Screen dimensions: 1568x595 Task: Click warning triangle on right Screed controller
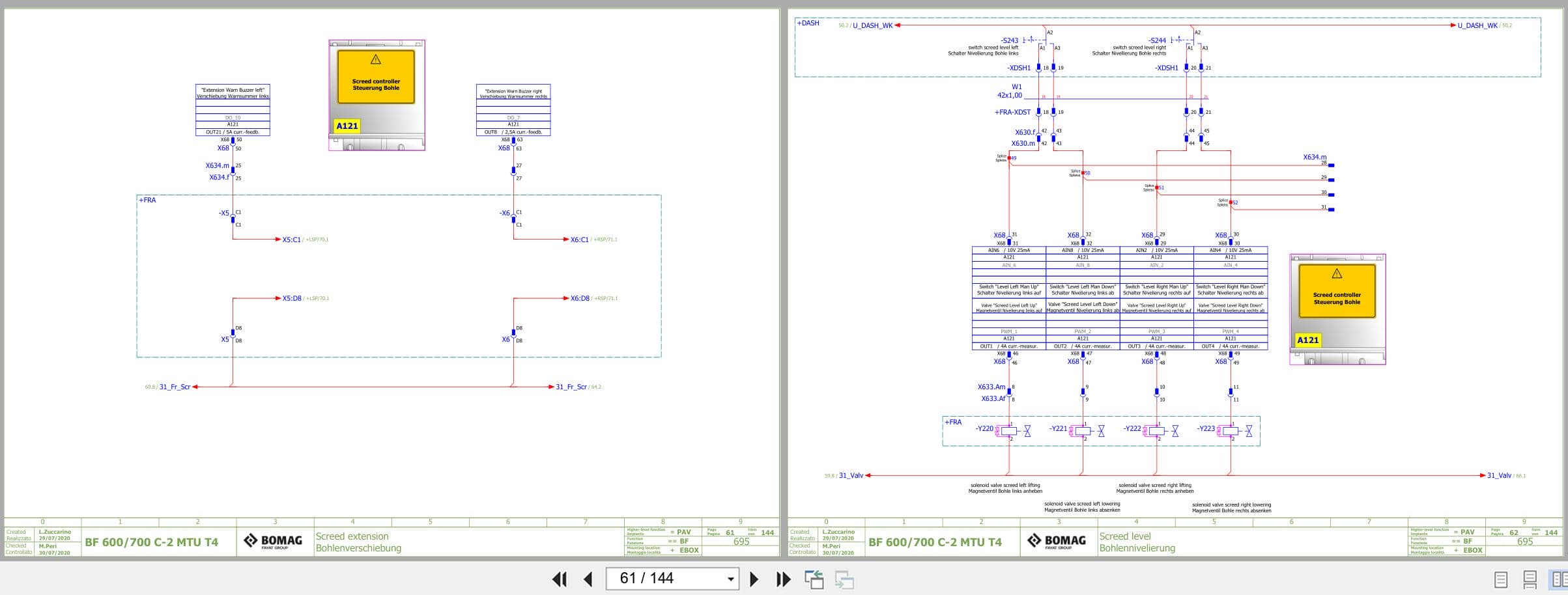pyautogui.click(x=1337, y=273)
